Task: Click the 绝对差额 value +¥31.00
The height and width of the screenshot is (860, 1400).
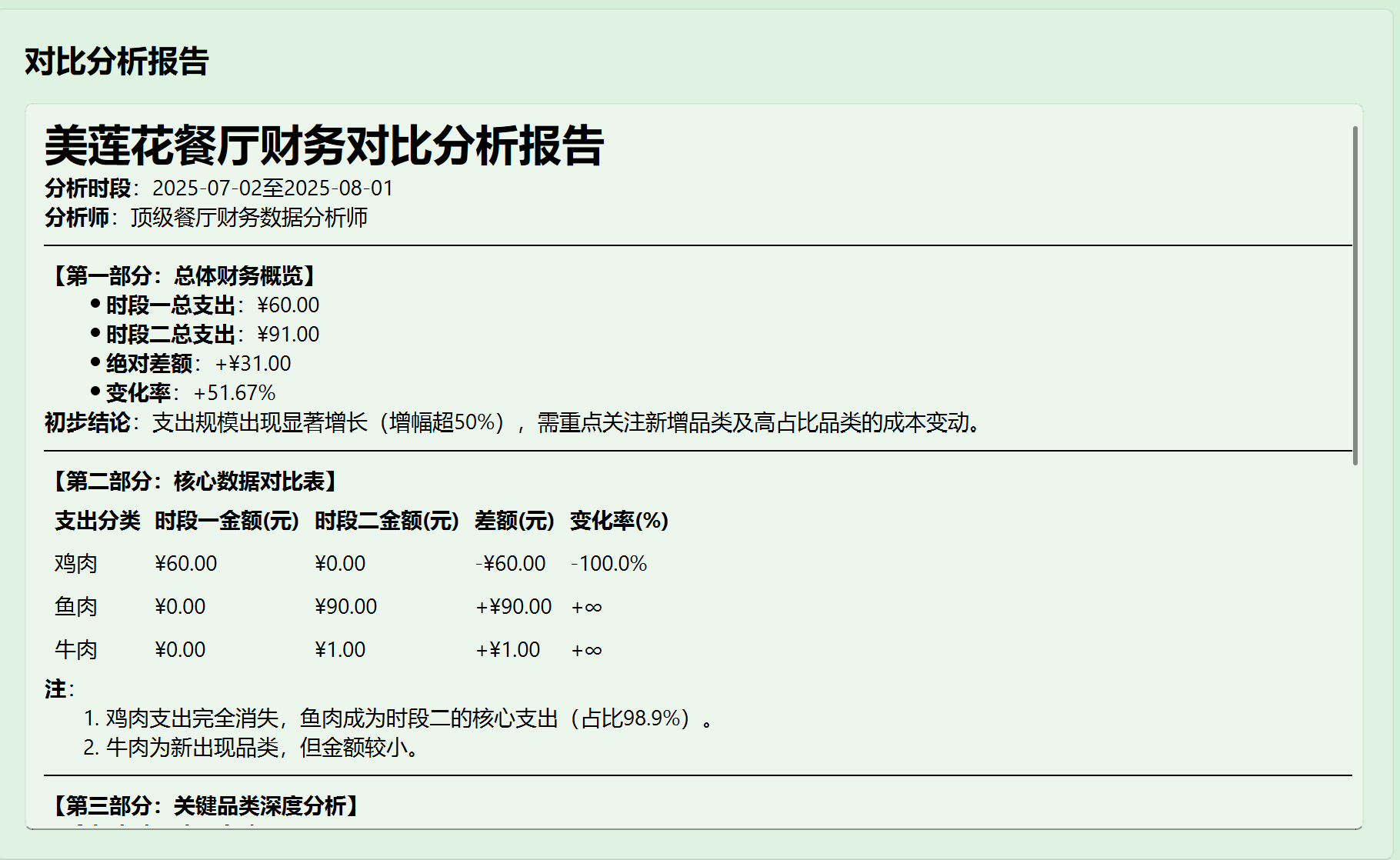Action: point(253,364)
